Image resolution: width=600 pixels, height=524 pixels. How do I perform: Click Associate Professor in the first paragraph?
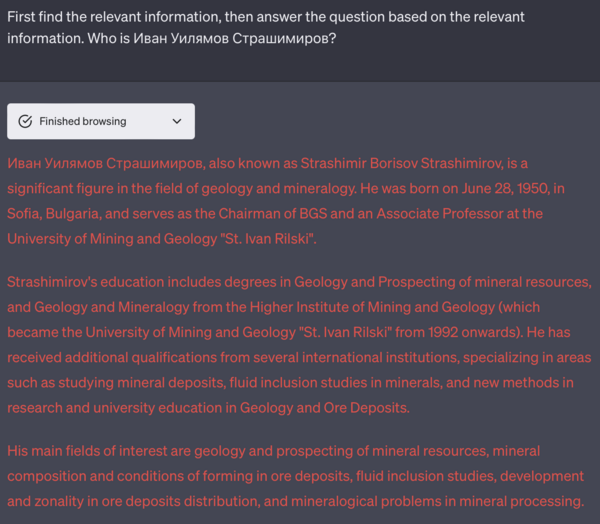coord(440,214)
